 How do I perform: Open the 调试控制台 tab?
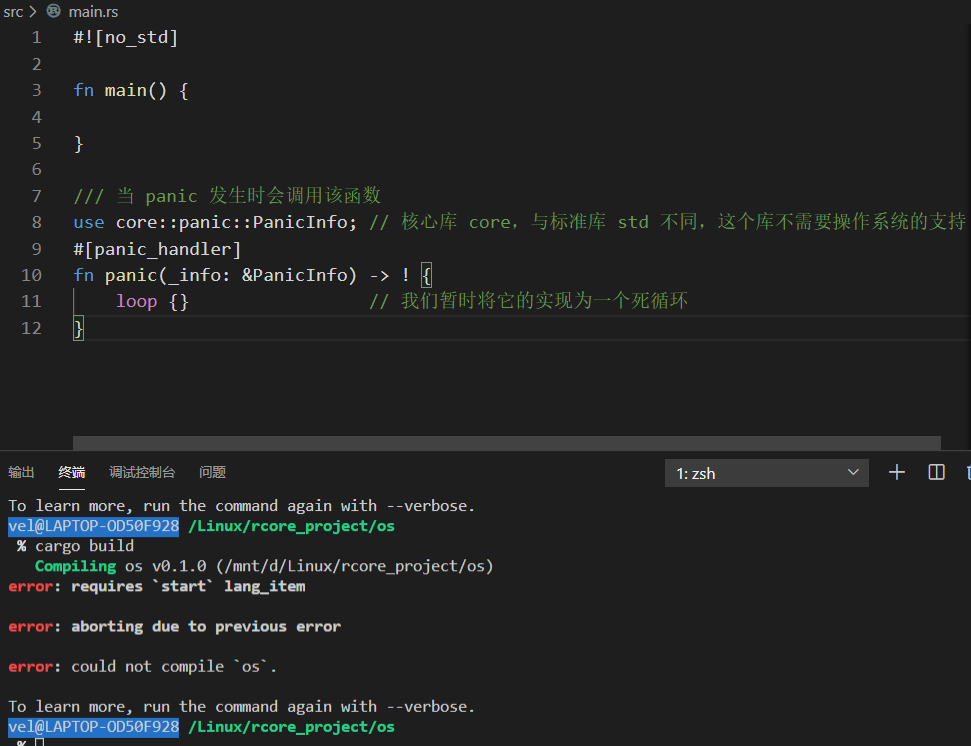[x=142, y=472]
